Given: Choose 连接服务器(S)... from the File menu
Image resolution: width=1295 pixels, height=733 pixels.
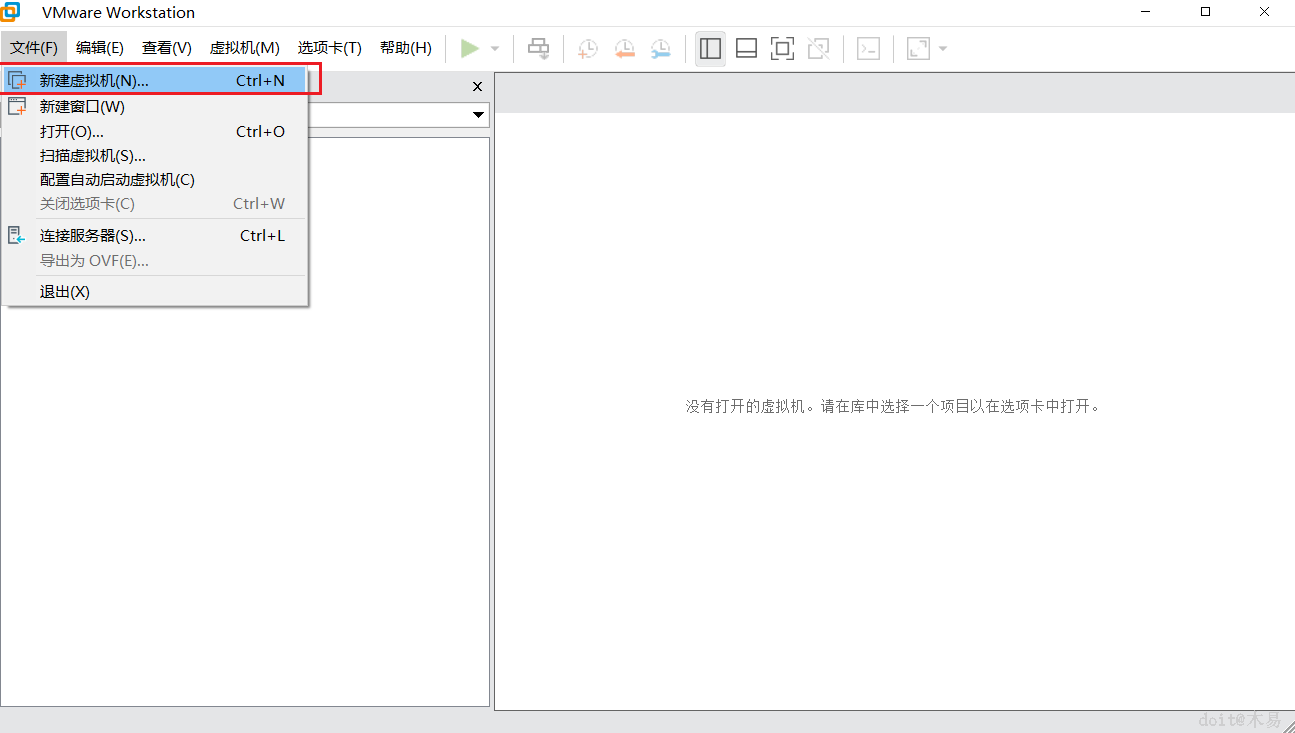Looking at the screenshot, I should [93, 236].
